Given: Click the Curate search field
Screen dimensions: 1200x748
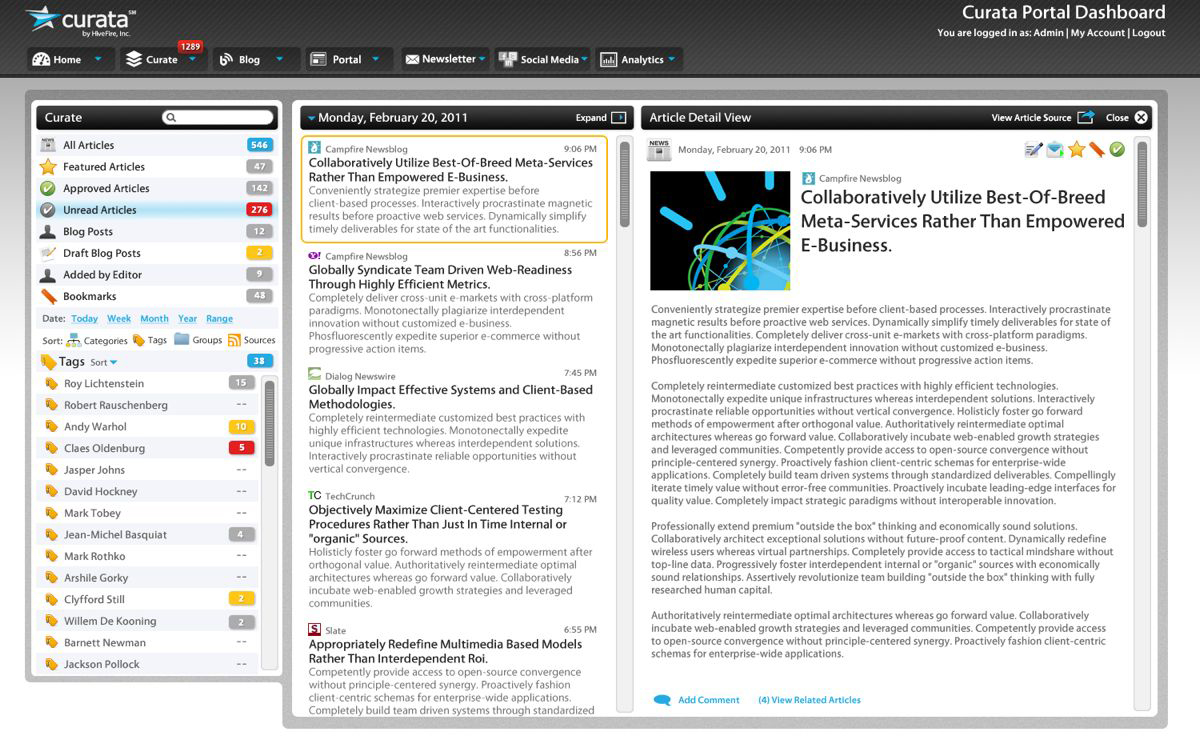Looking at the screenshot, I should [x=220, y=117].
